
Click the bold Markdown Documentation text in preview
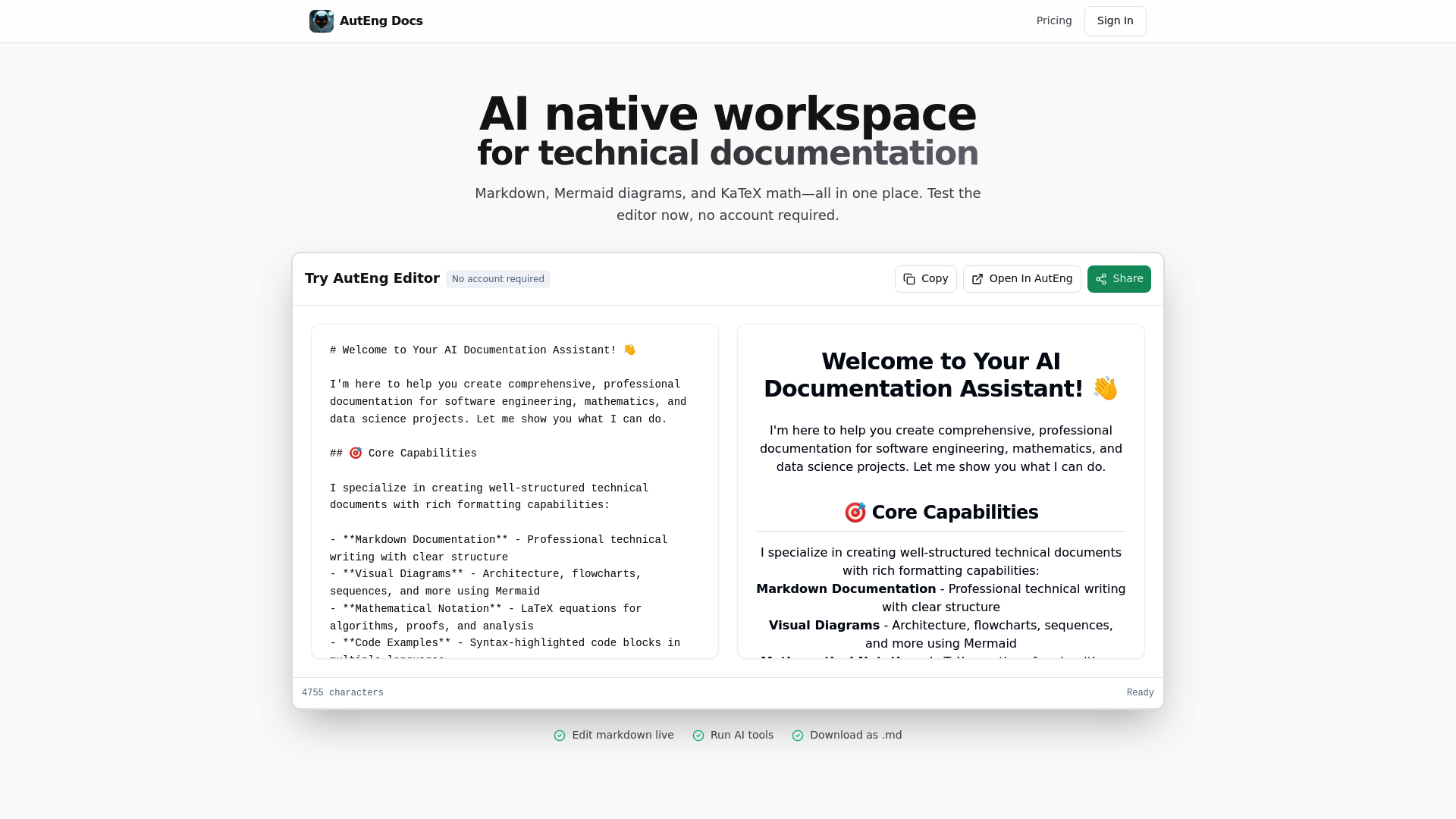click(x=846, y=589)
